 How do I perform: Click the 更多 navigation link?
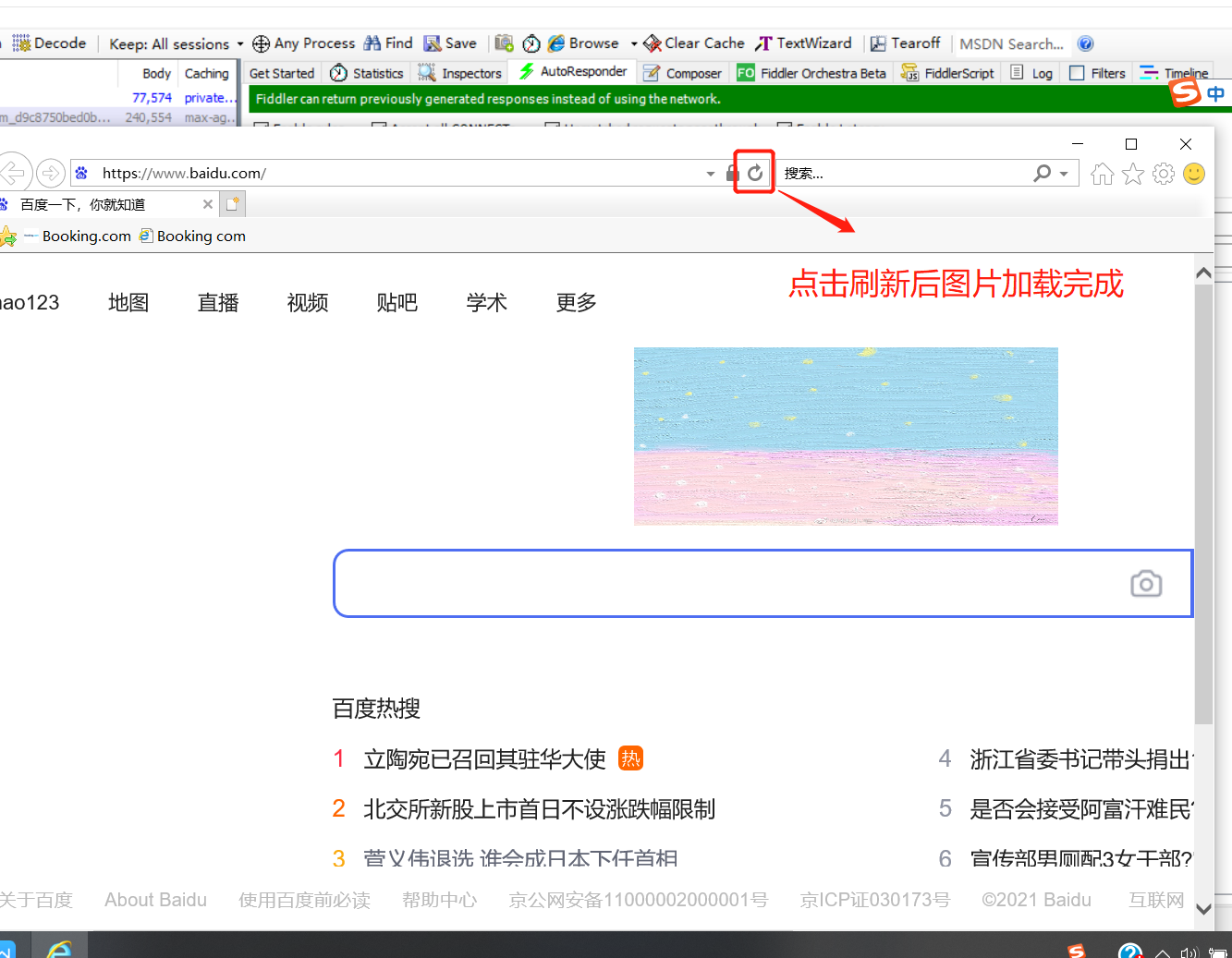click(x=577, y=303)
